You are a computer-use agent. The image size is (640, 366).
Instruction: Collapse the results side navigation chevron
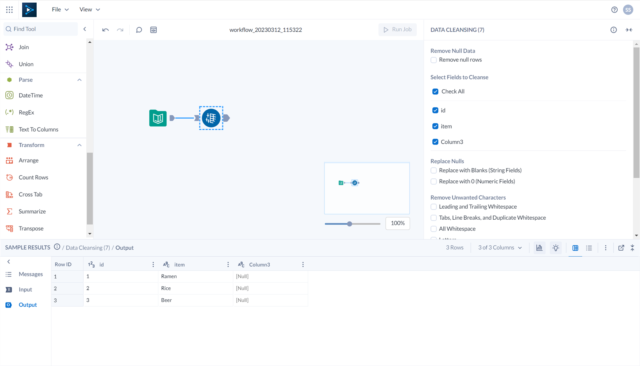tap(9, 262)
